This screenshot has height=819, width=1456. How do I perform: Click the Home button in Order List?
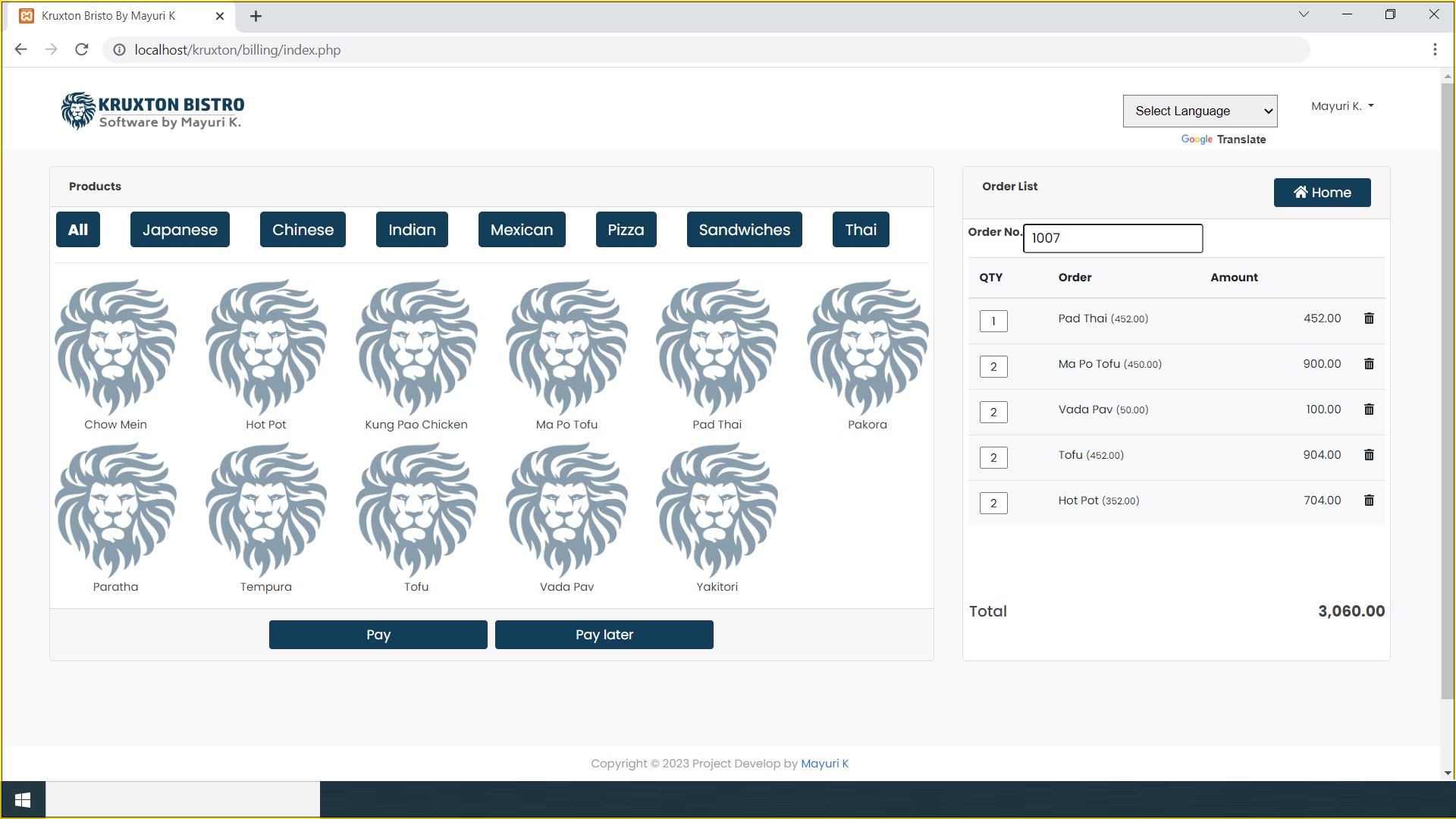click(x=1322, y=192)
